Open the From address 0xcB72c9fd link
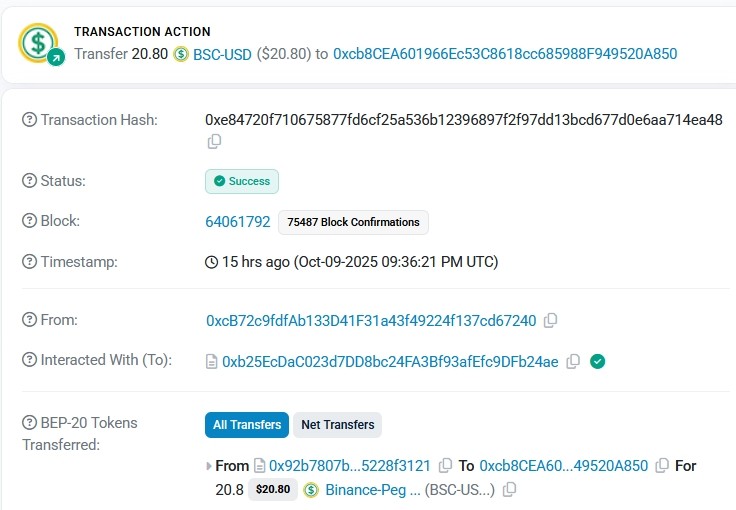736x510 pixels. [x=371, y=321]
